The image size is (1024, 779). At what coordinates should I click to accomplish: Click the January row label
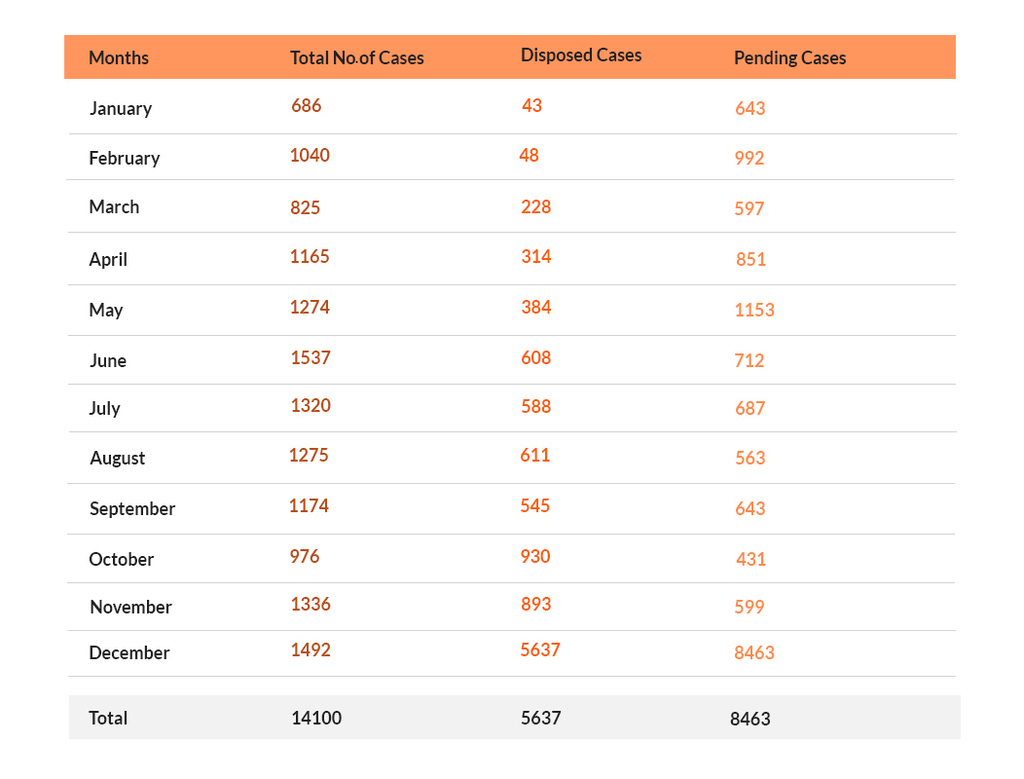pyautogui.click(x=121, y=108)
